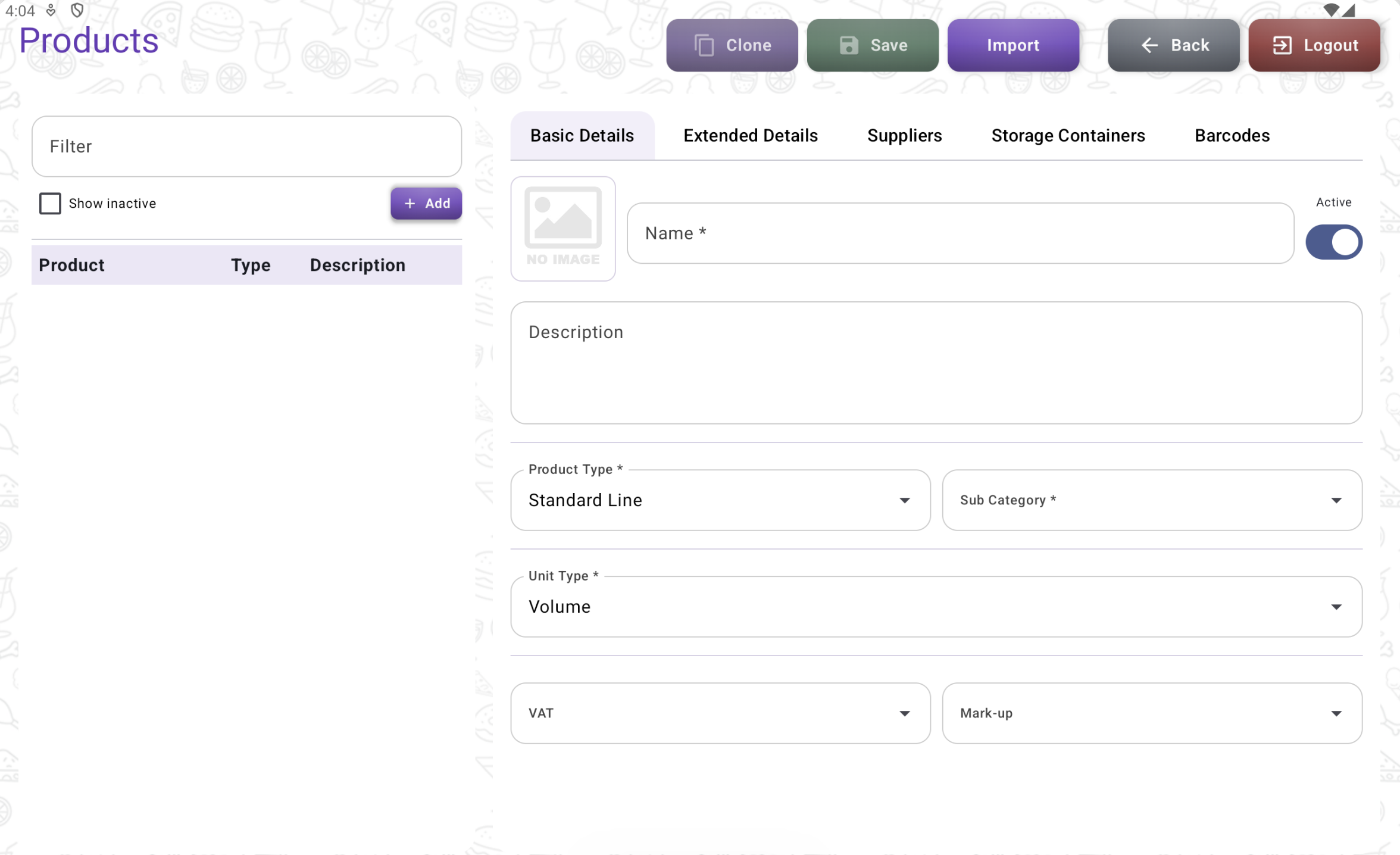1400x855 pixels.
Task: Tap the Wi-Fi status icon
Action: (1331, 10)
